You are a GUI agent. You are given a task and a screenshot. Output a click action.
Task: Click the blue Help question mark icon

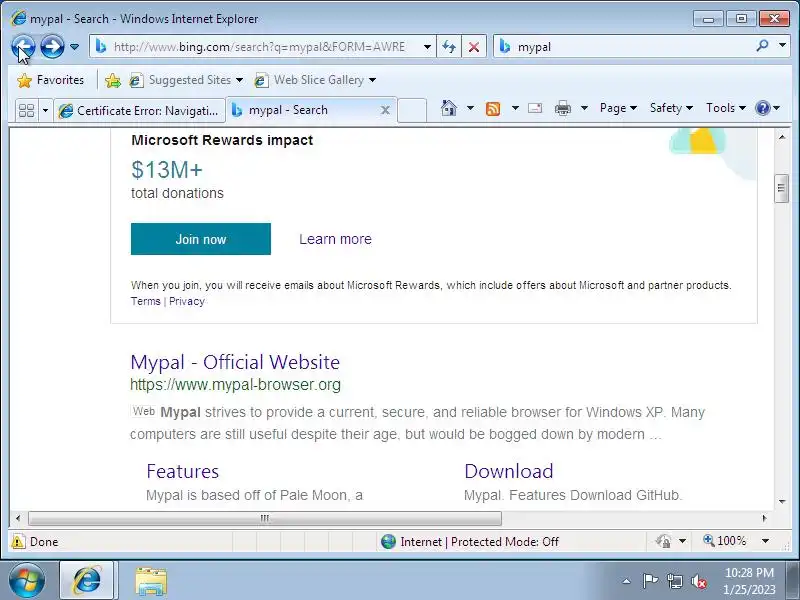point(763,108)
